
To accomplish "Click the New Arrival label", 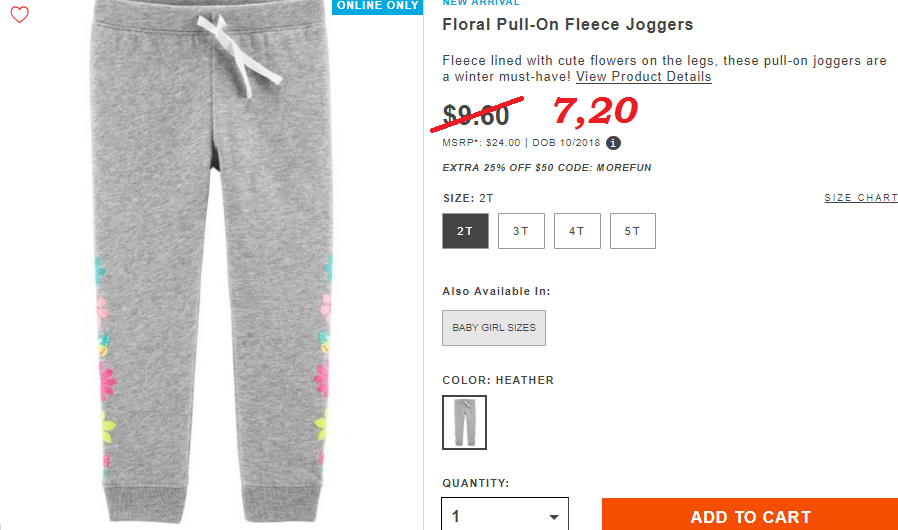I will pyautogui.click(x=480, y=3).
